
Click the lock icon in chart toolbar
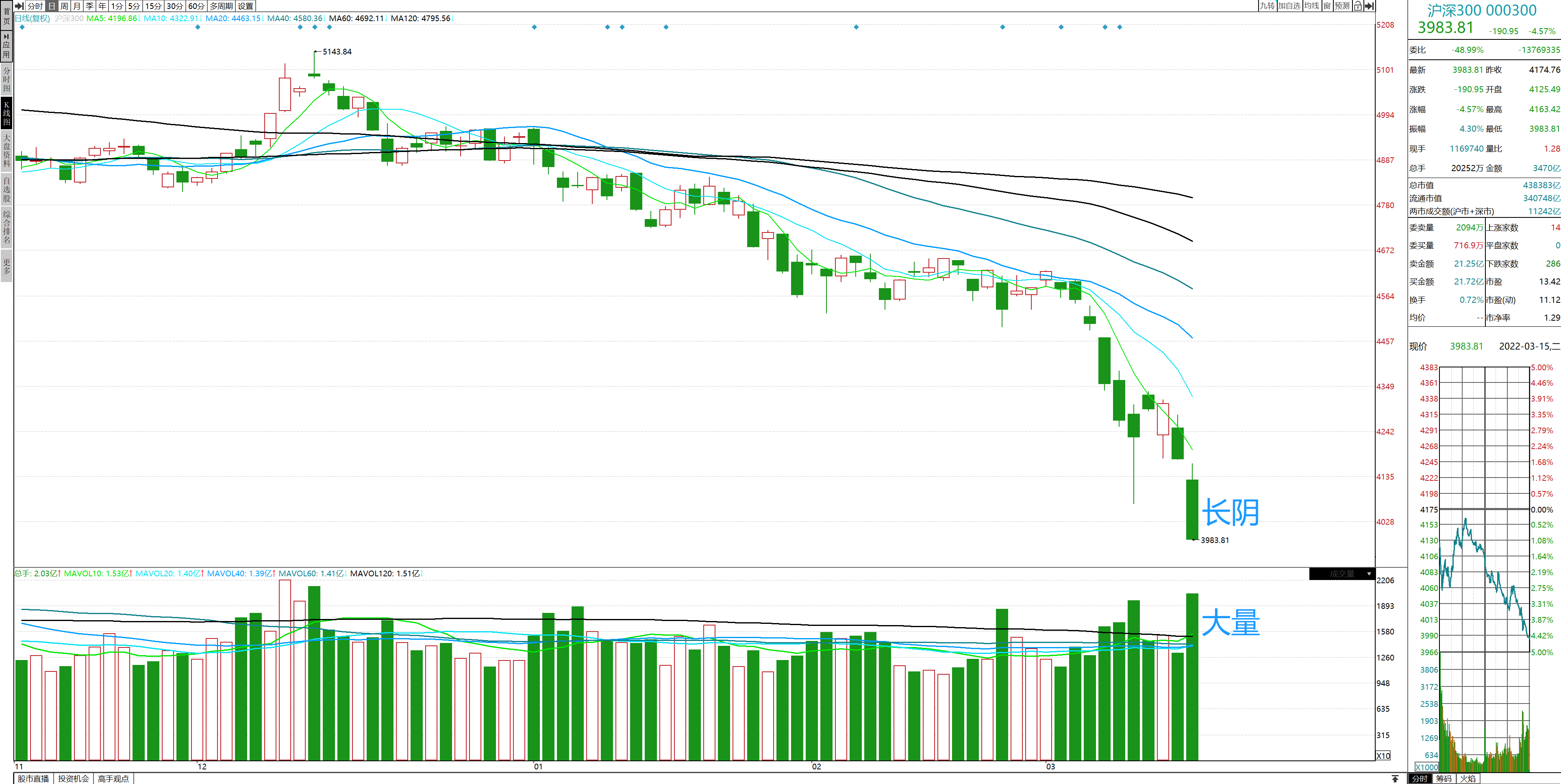1357,6
